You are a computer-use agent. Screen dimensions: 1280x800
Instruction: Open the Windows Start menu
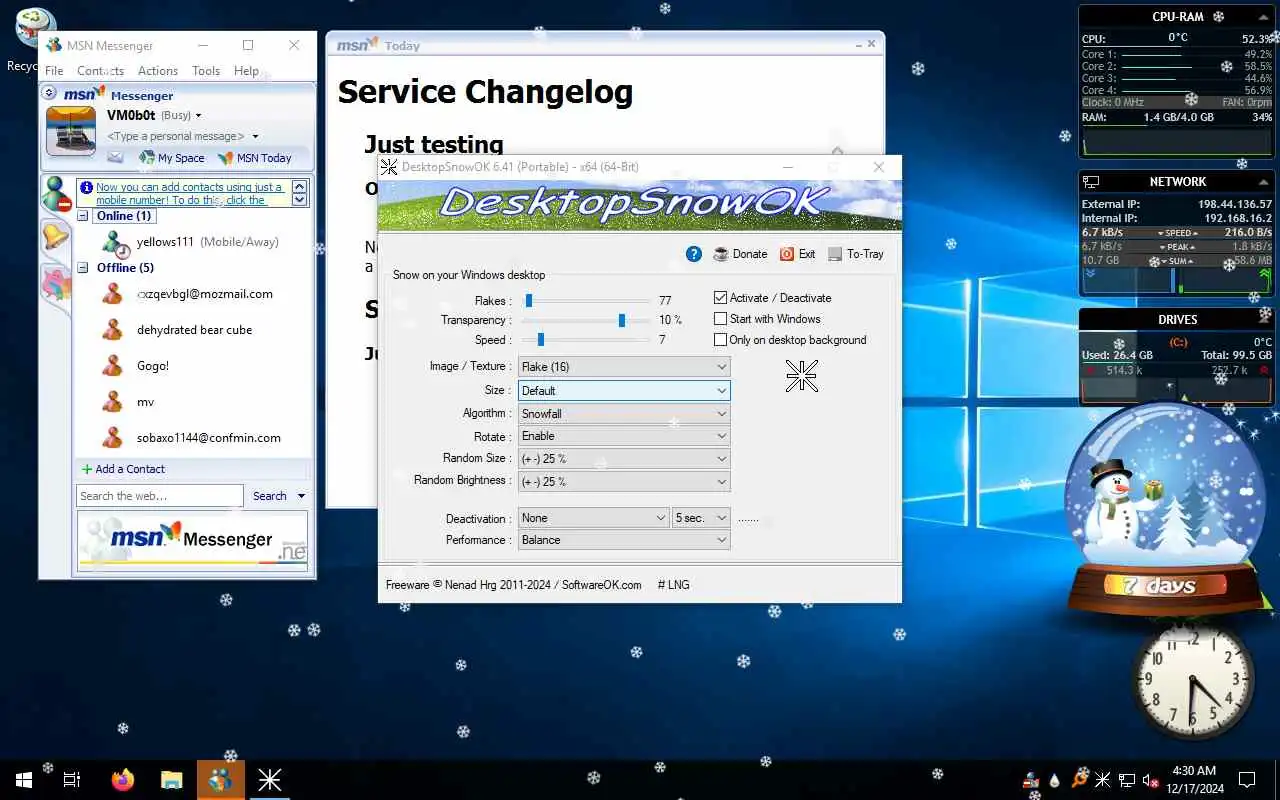click(24, 780)
